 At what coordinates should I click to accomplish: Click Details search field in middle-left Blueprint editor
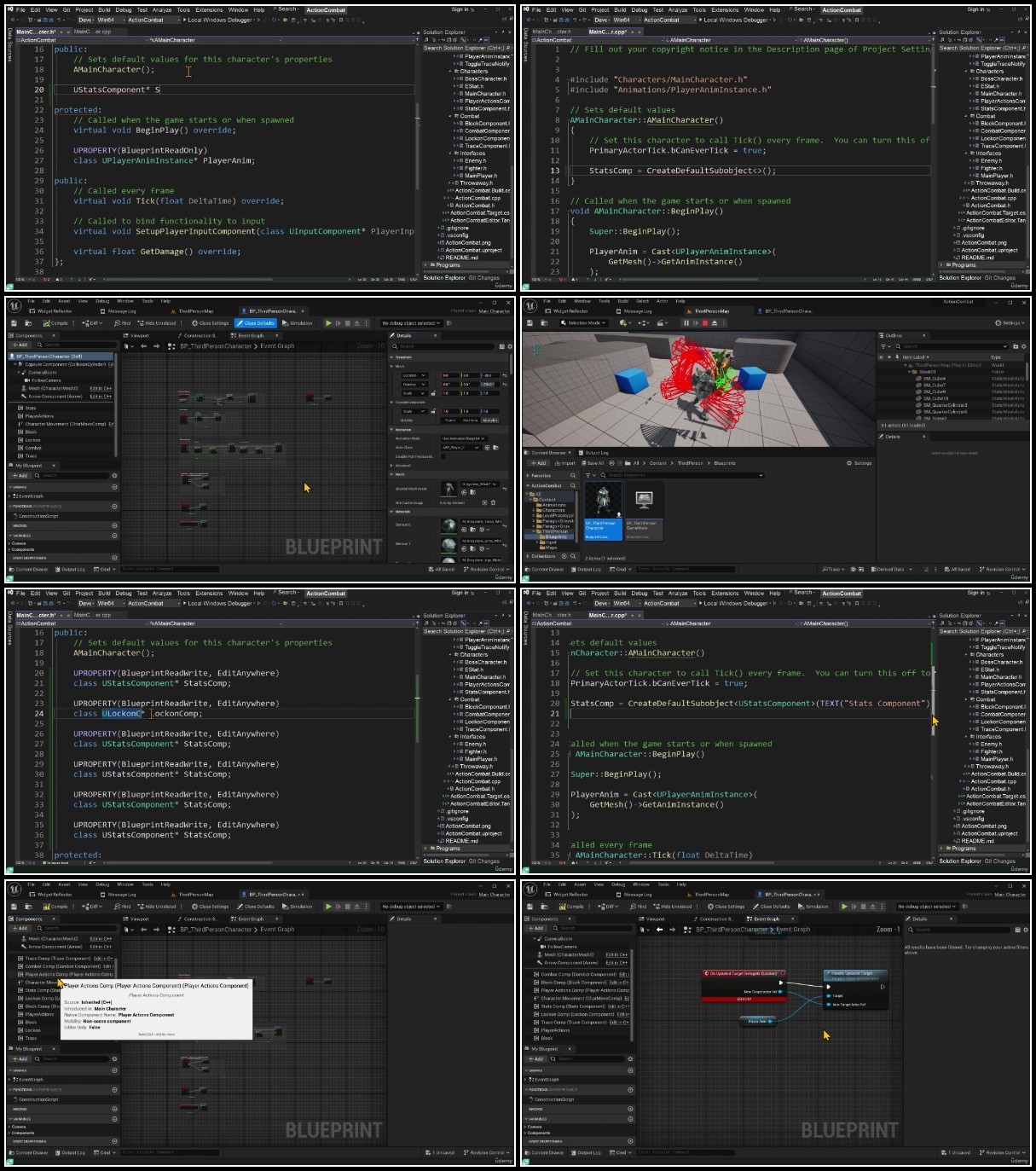pyautogui.click(x=444, y=346)
